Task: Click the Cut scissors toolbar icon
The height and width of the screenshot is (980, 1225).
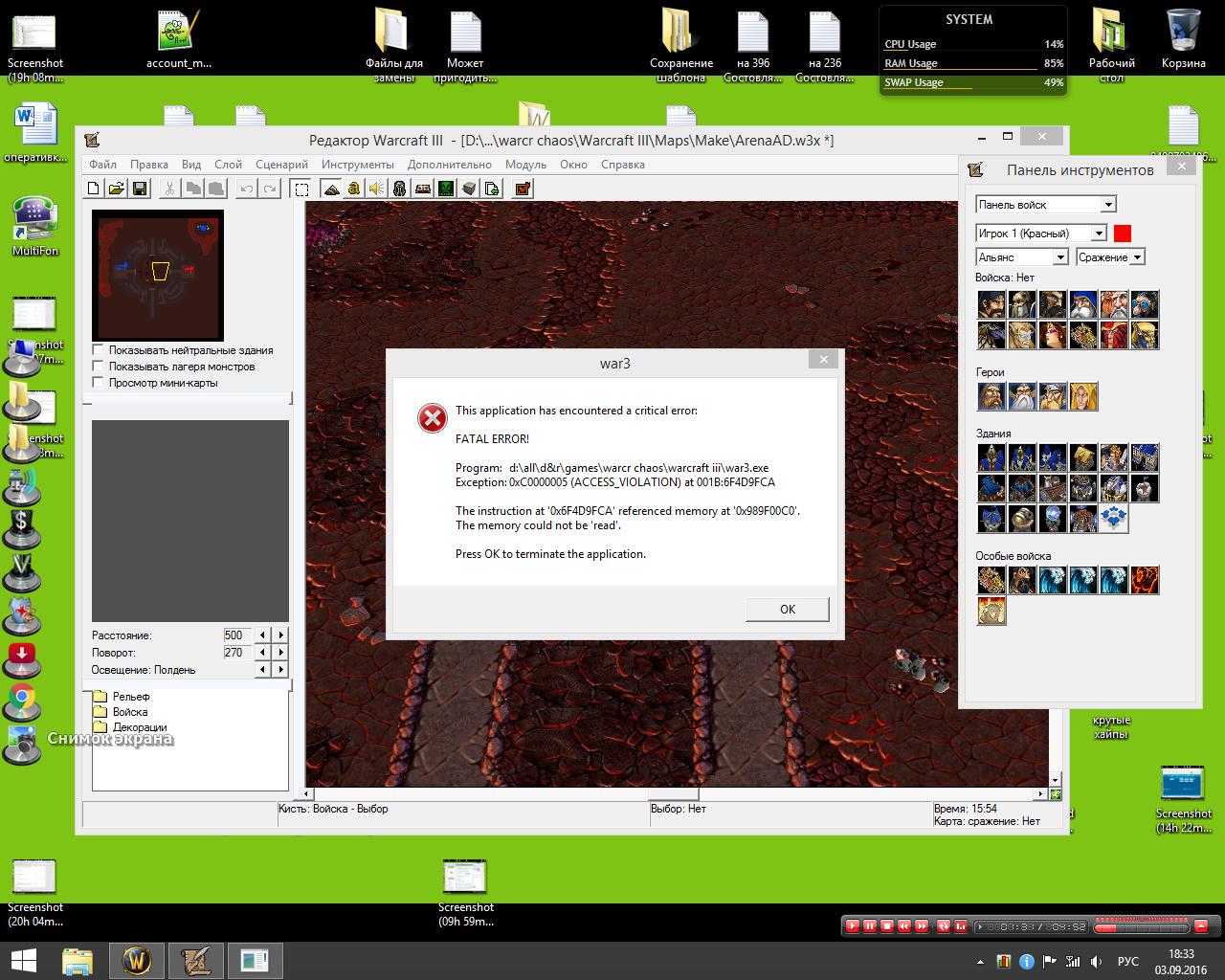Action: coord(169,189)
